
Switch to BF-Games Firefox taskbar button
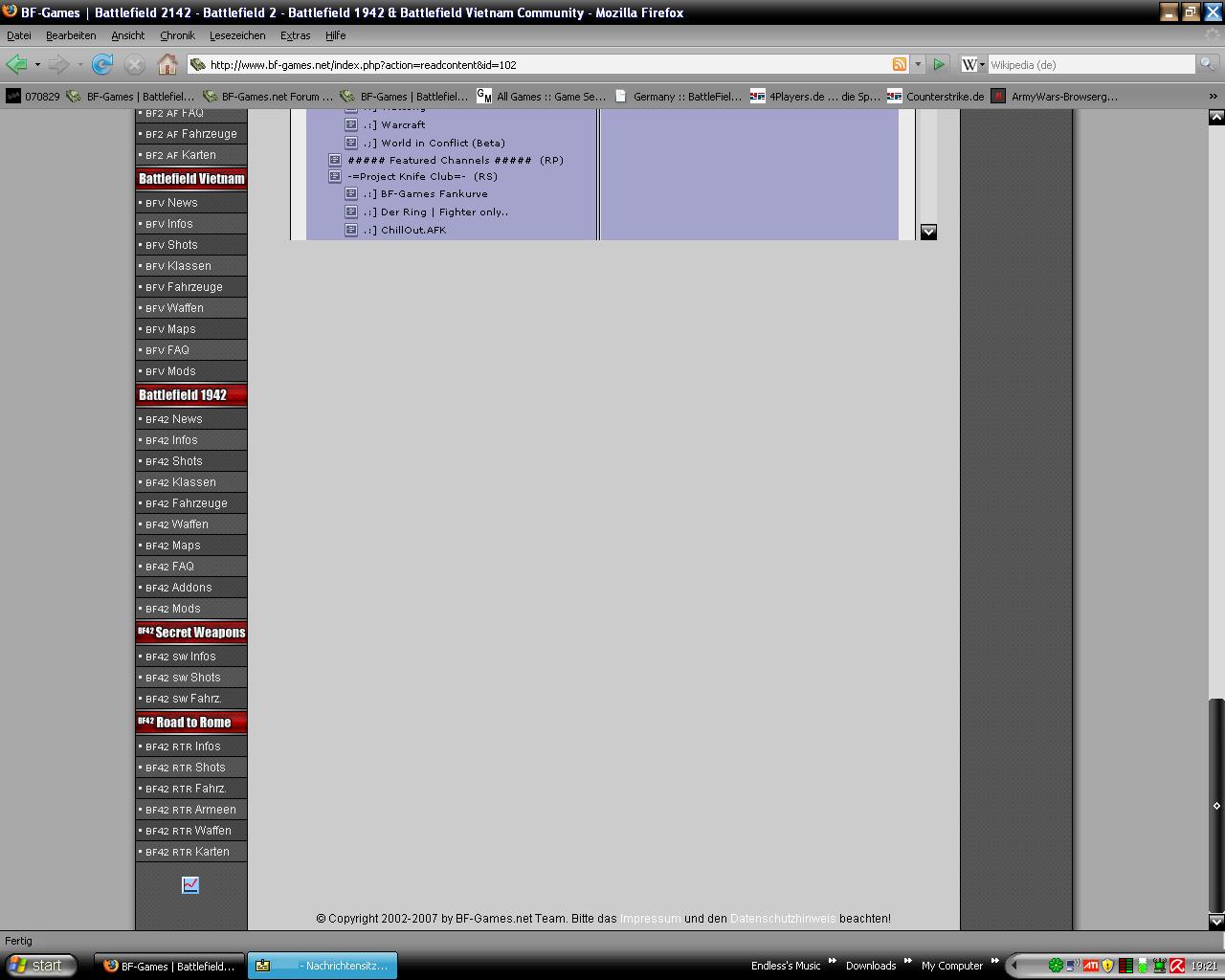[169, 966]
